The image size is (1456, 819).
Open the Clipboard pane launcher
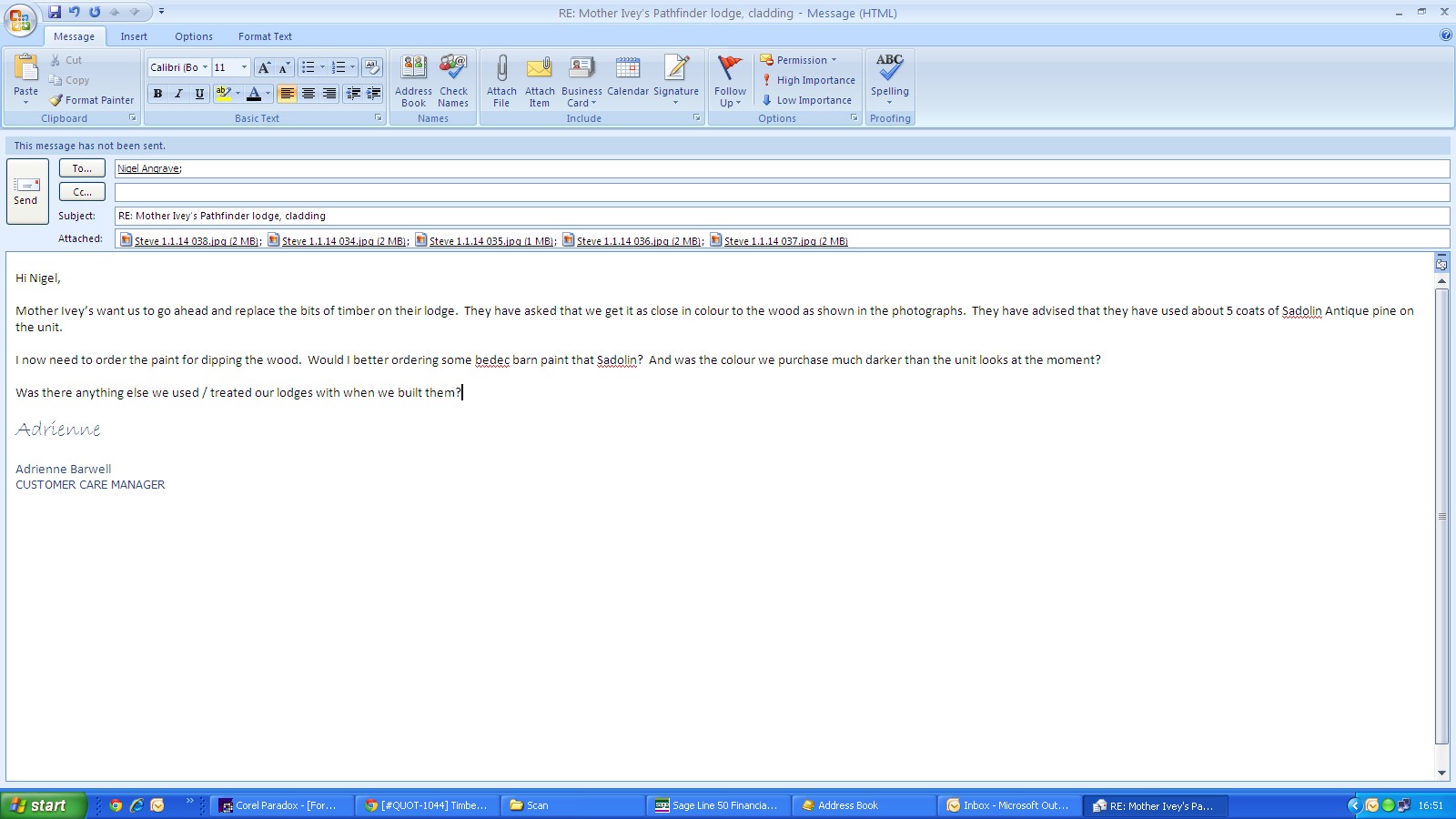133,118
